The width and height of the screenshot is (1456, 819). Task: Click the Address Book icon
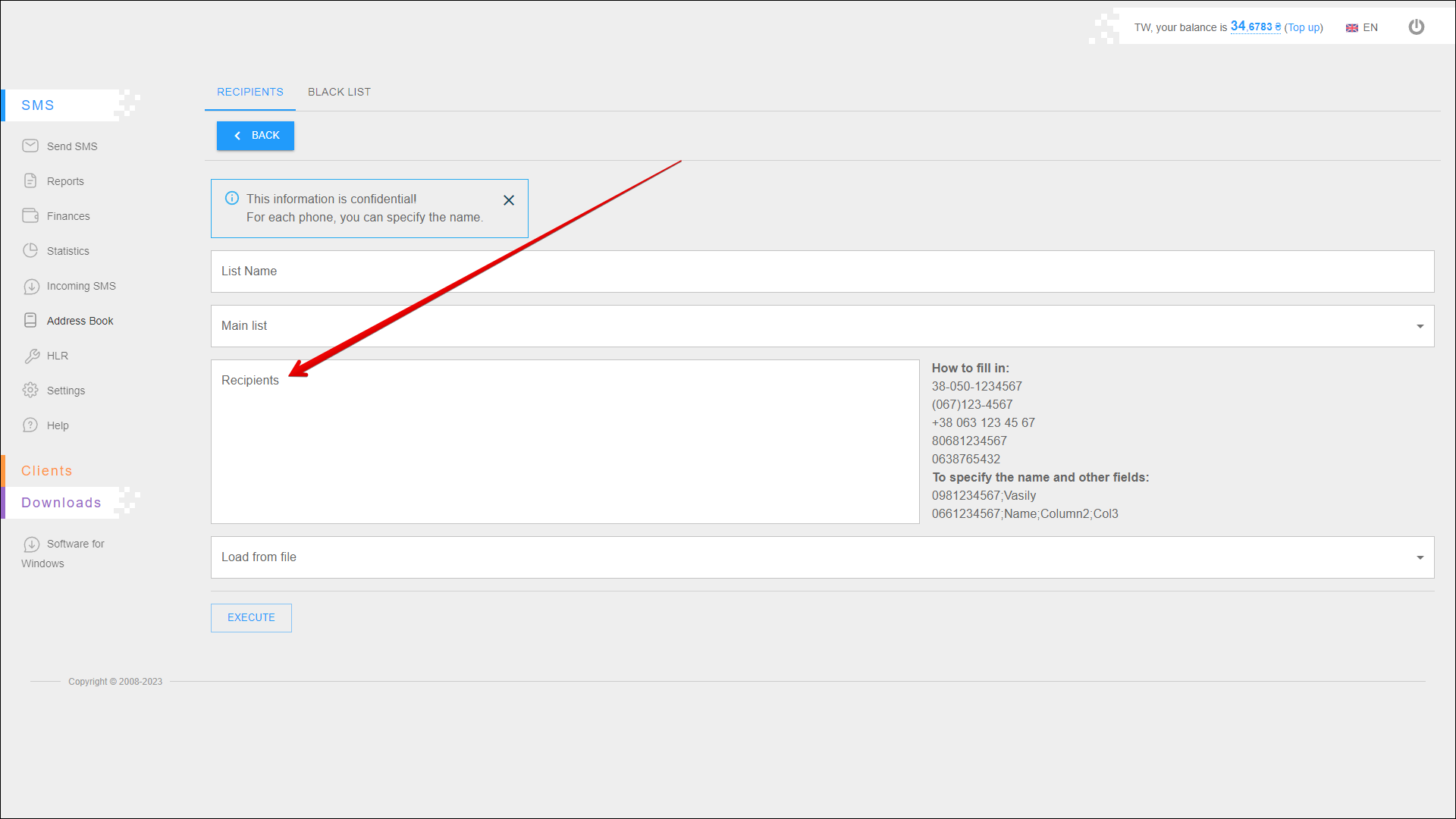click(x=30, y=320)
